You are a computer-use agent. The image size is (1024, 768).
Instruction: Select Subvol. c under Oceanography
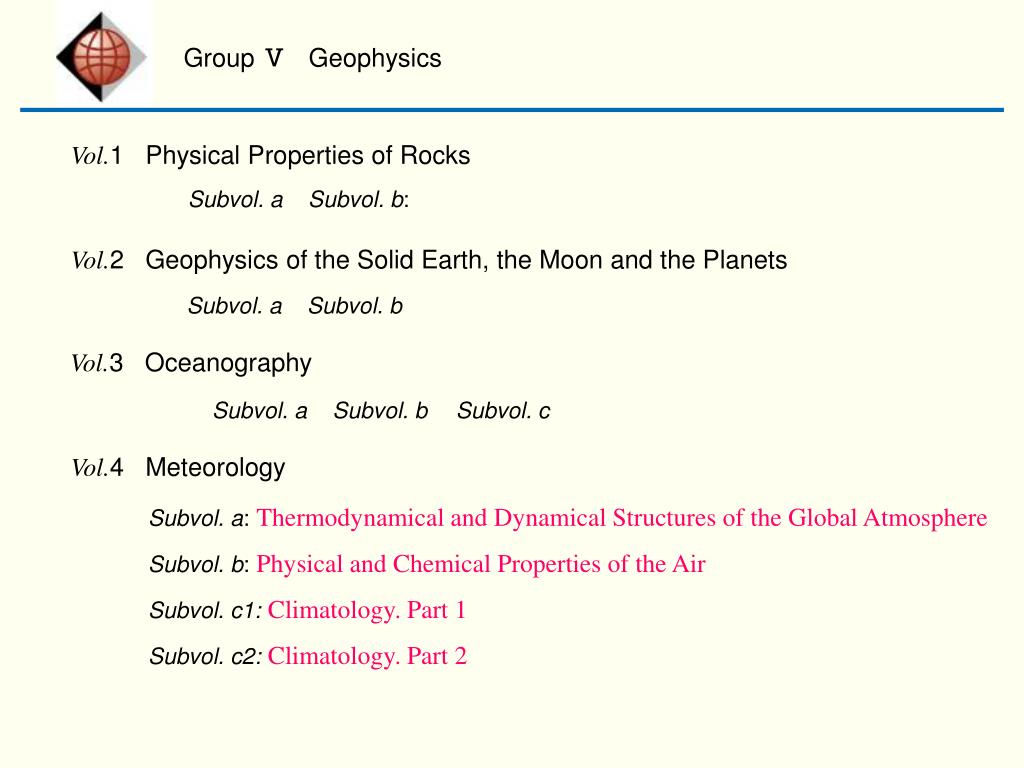(x=504, y=411)
